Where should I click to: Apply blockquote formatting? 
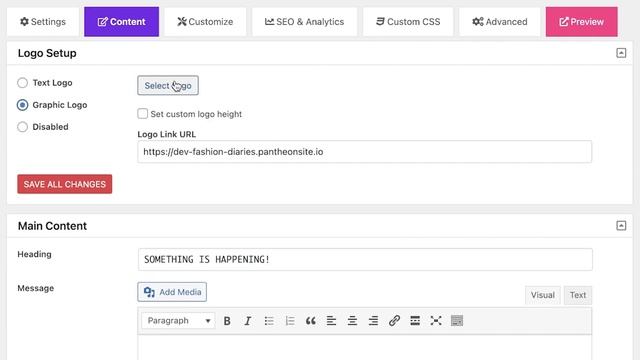pos(311,321)
